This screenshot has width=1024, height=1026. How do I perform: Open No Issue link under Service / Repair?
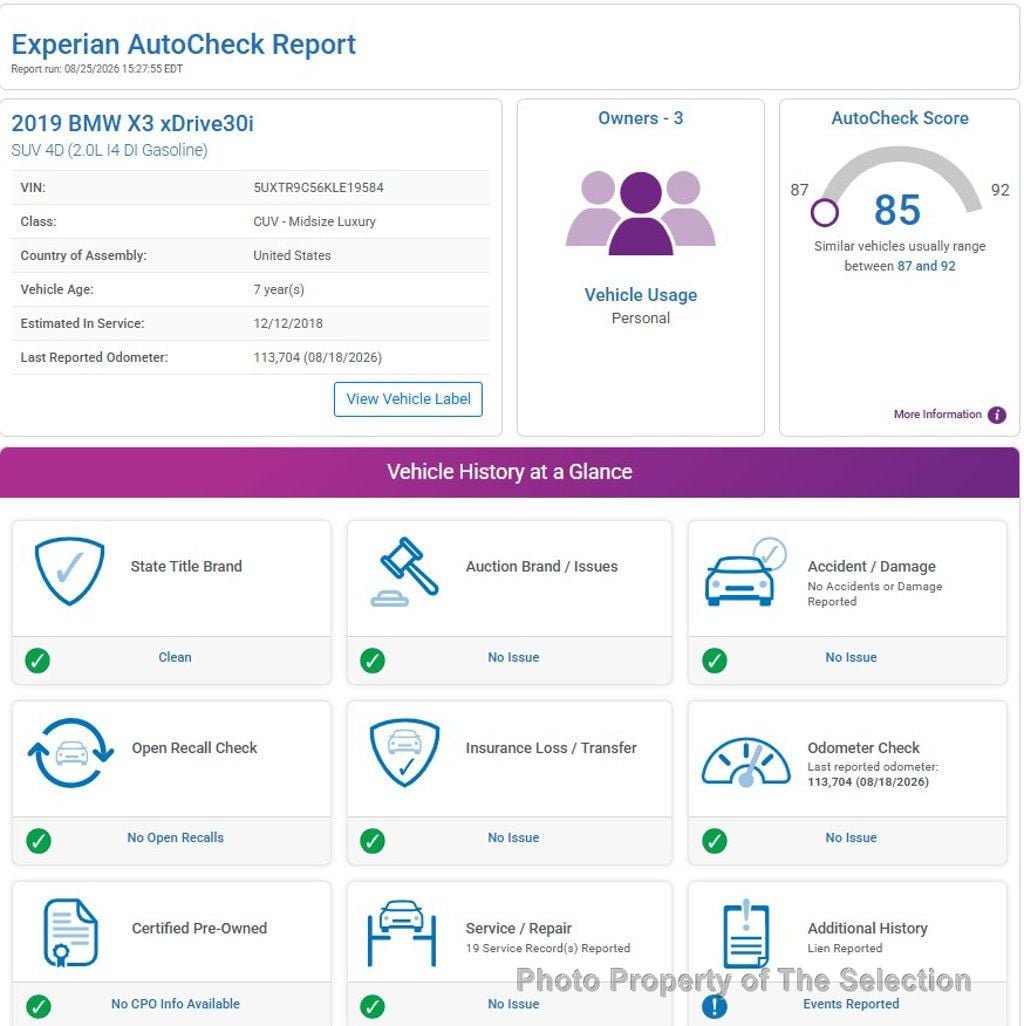pos(514,1004)
